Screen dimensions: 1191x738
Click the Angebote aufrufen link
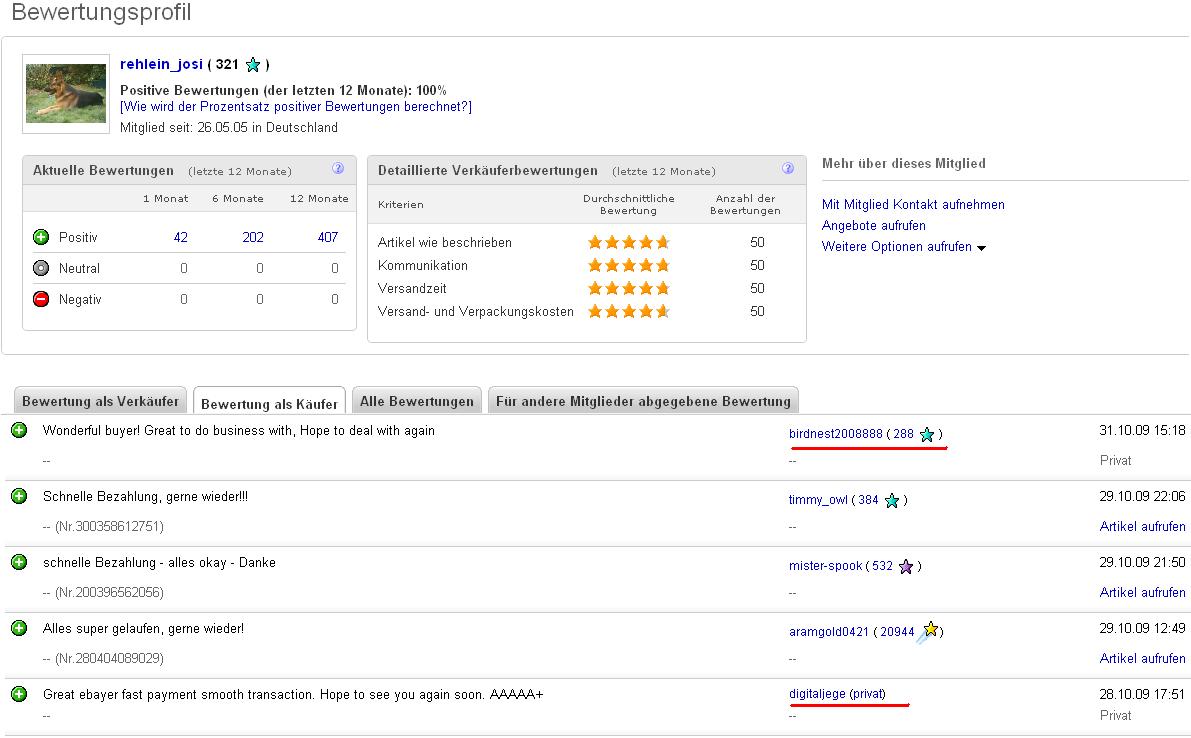pos(874,226)
